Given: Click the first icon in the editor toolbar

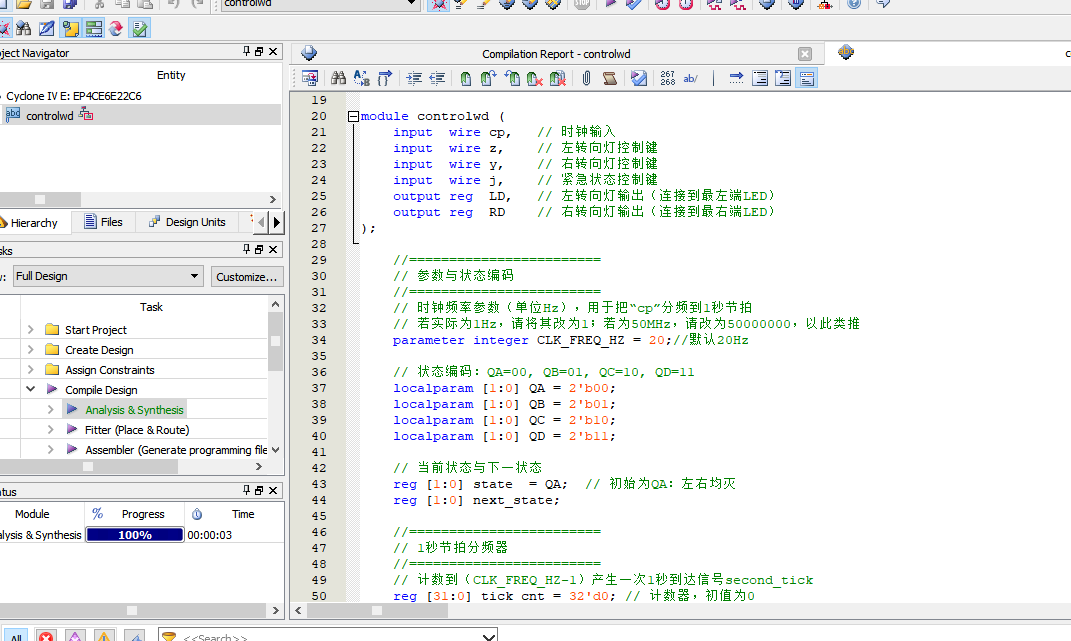Looking at the screenshot, I should coord(310,78).
